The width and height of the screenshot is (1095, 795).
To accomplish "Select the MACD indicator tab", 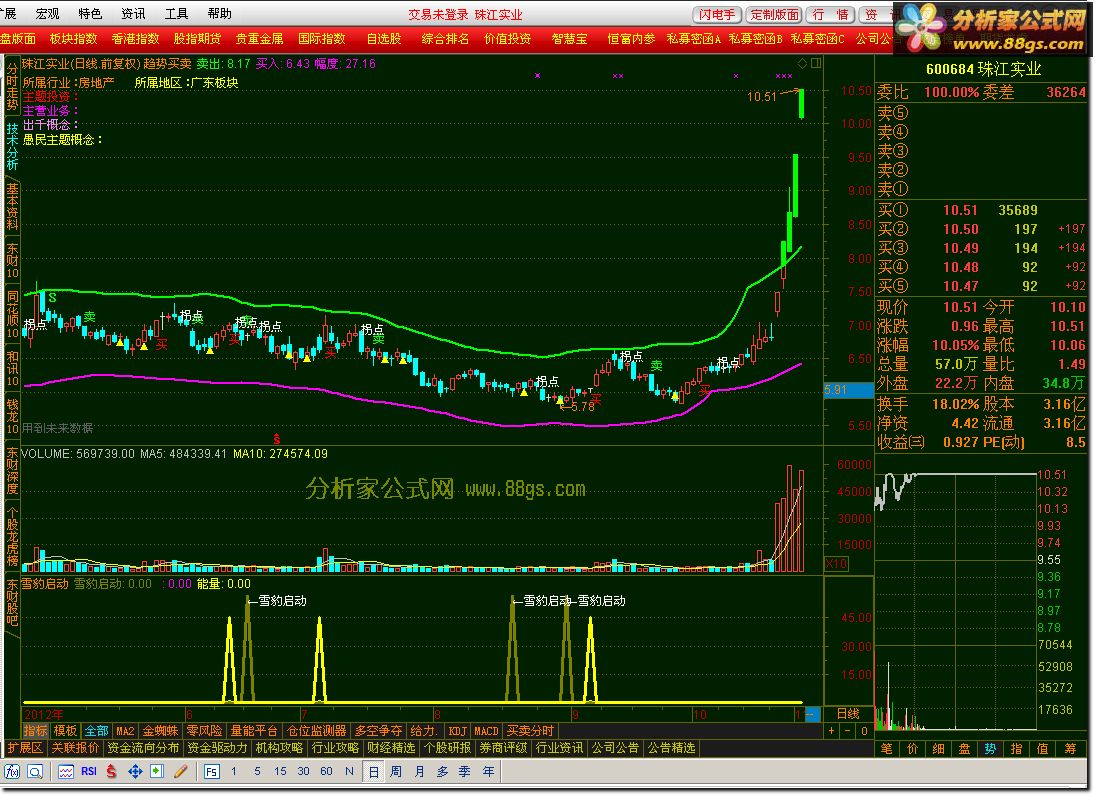I will coord(486,731).
